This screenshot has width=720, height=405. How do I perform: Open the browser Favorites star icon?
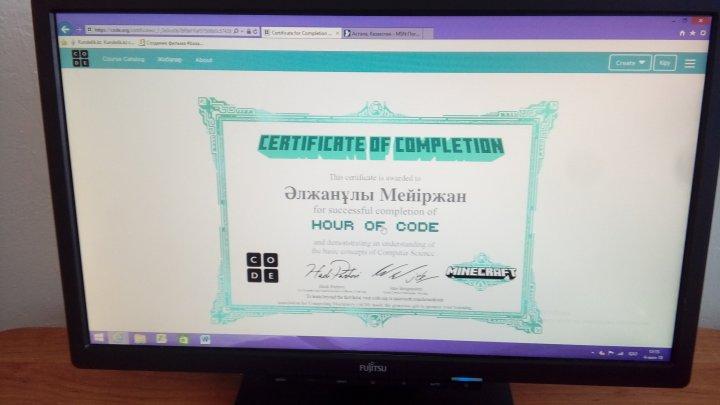692,33
